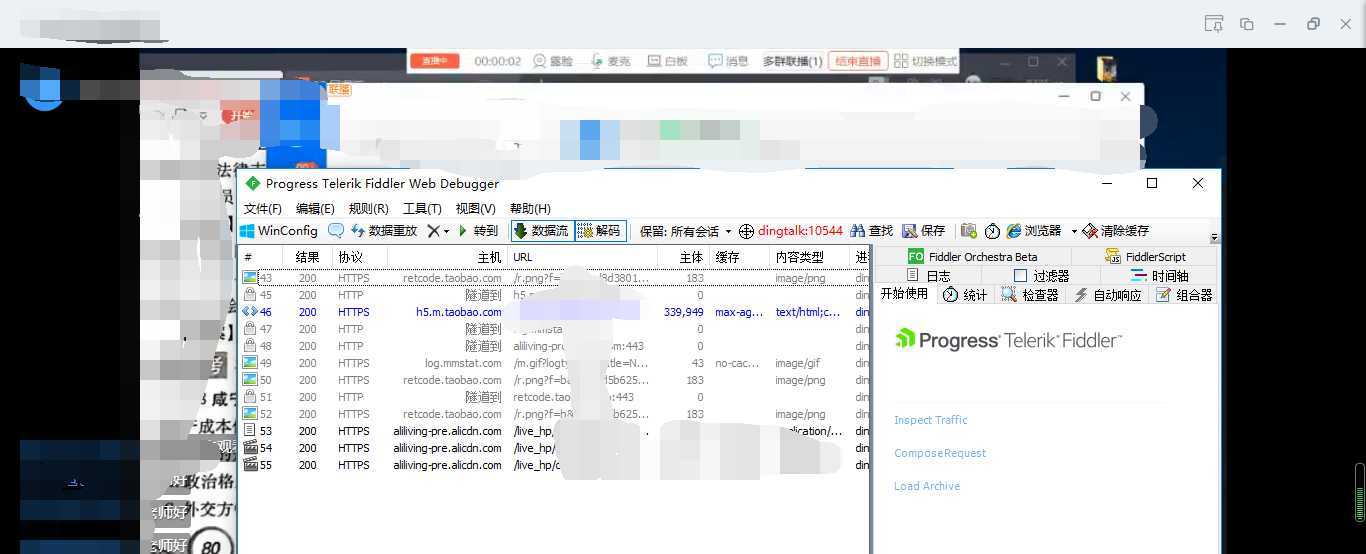
Task: Open the 检查器 inspectors tab
Action: [1030, 295]
